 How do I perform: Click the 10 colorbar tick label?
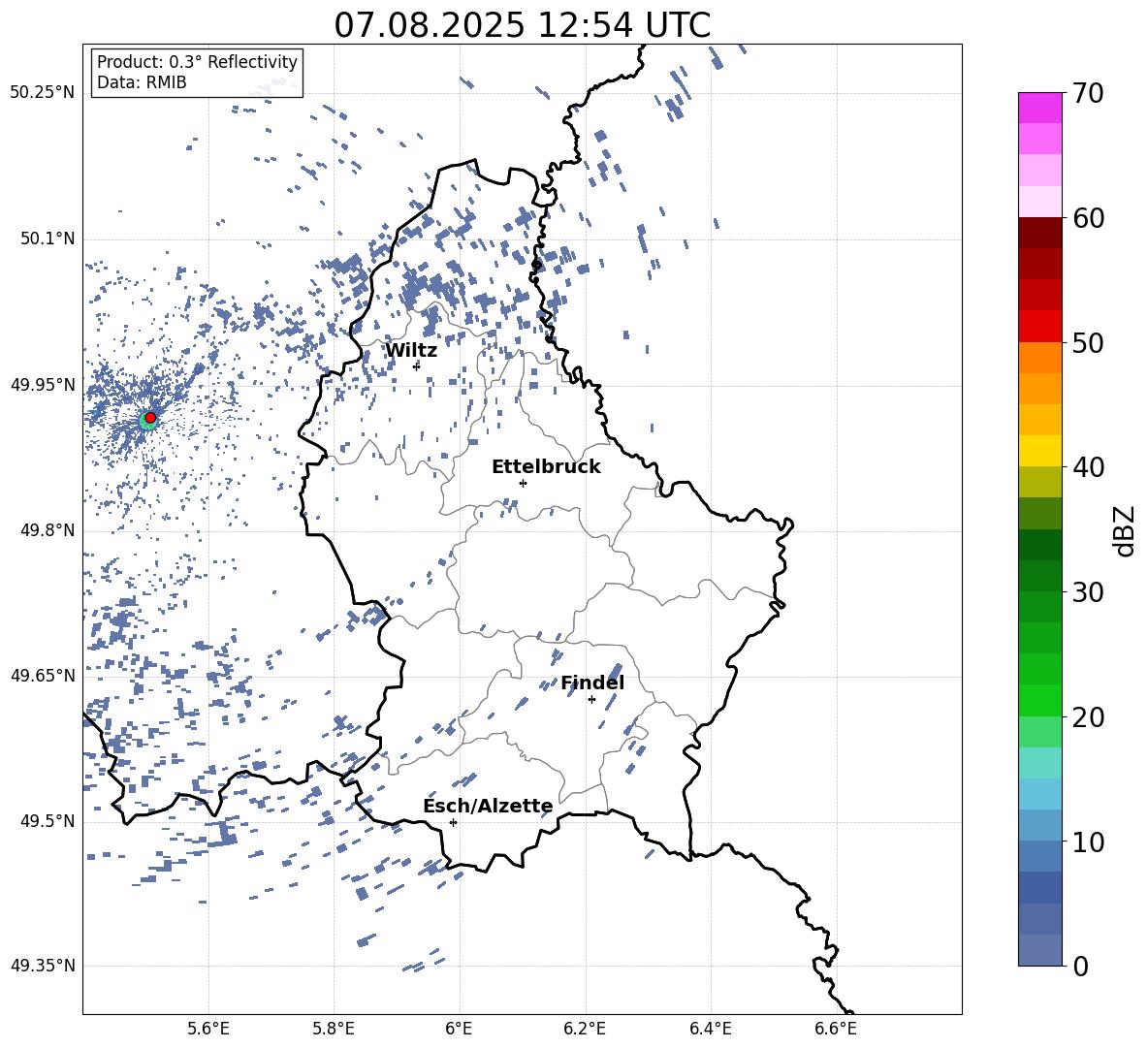click(1088, 842)
